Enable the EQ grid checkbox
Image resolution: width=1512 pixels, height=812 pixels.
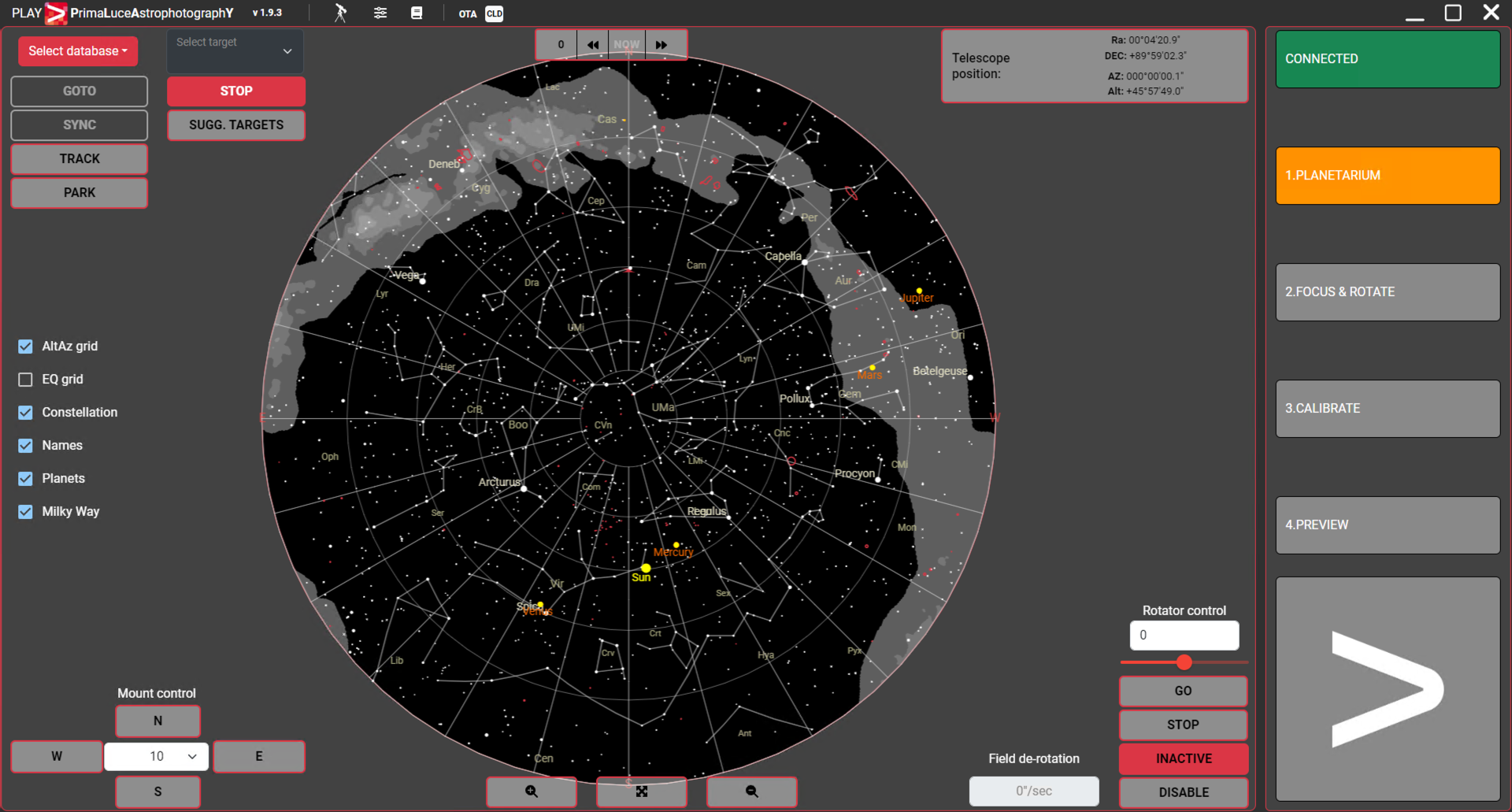(25, 380)
